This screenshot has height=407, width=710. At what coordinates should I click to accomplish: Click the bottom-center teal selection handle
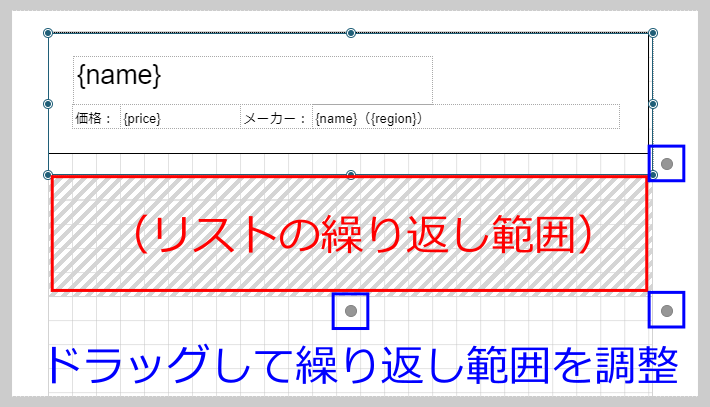click(x=350, y=174)
